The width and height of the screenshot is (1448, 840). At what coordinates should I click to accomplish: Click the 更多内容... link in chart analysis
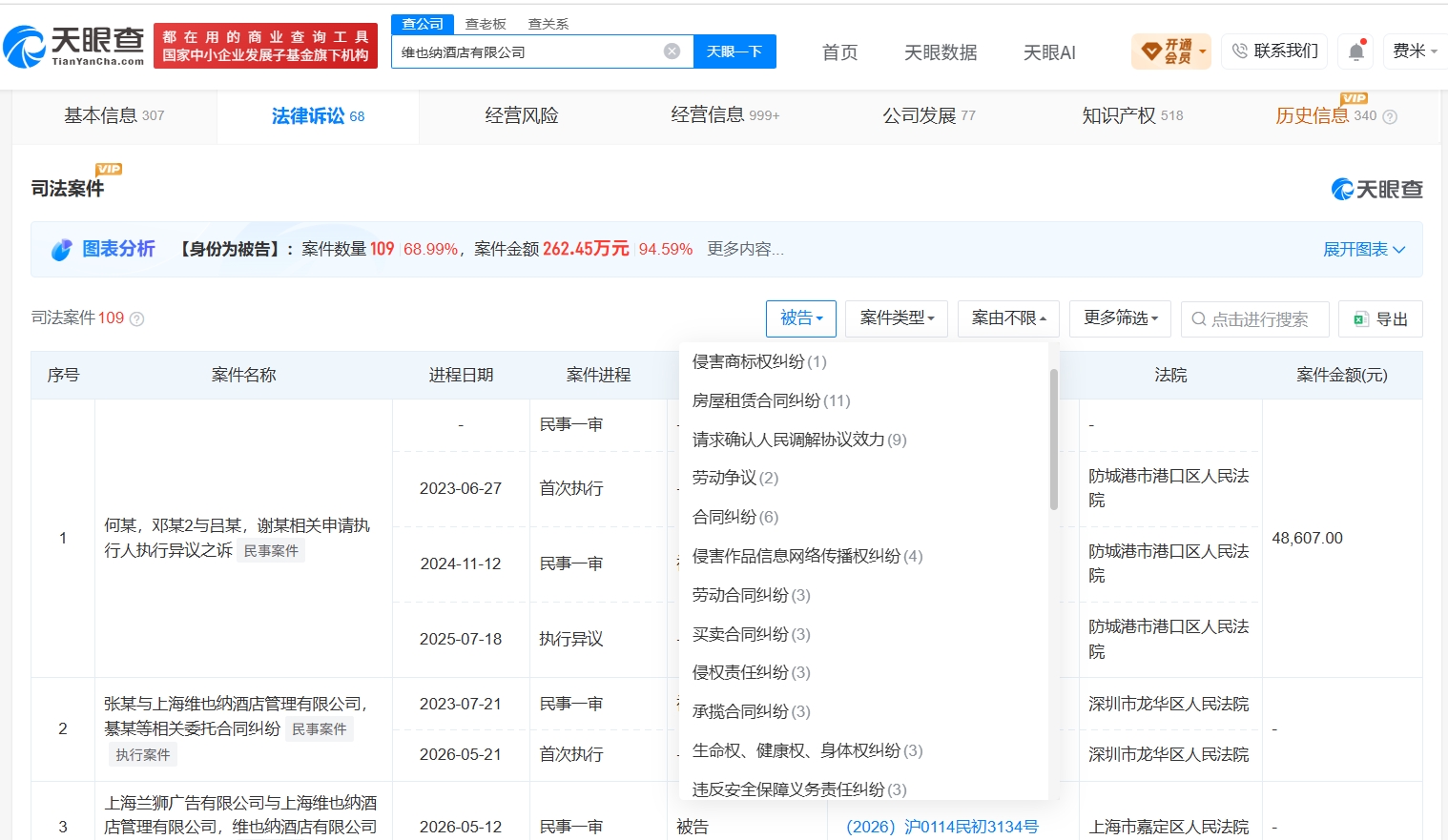pos(745,249)
